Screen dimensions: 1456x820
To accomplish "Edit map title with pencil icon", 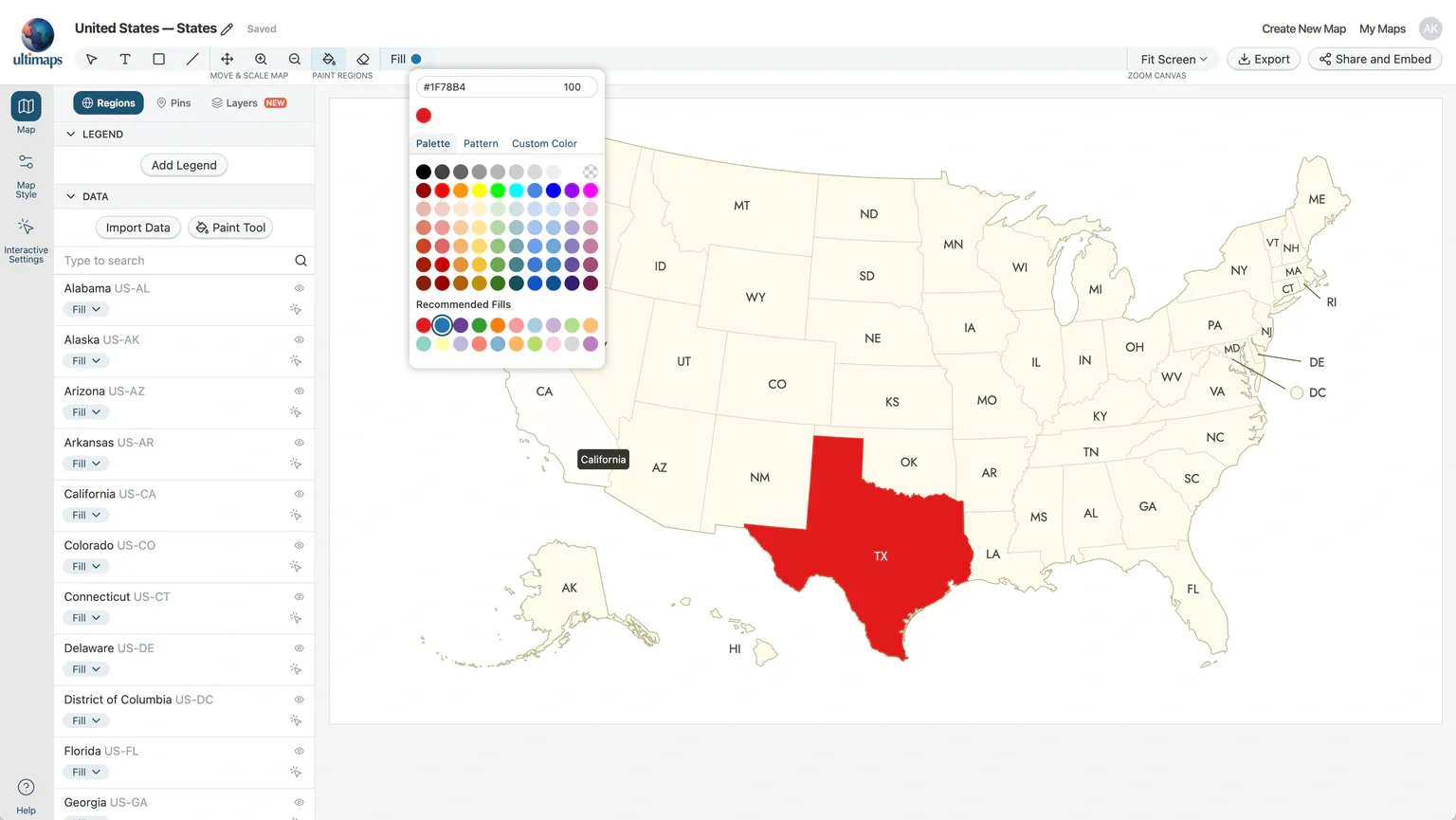I will pyautogui.click(x=227, y=29).
